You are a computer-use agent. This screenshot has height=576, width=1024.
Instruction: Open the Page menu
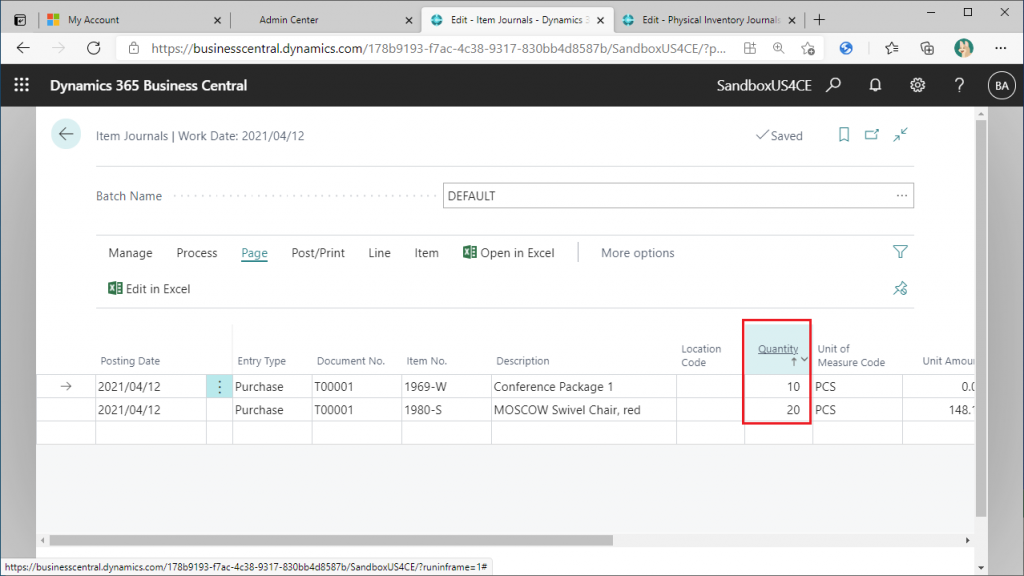[254, 253]
